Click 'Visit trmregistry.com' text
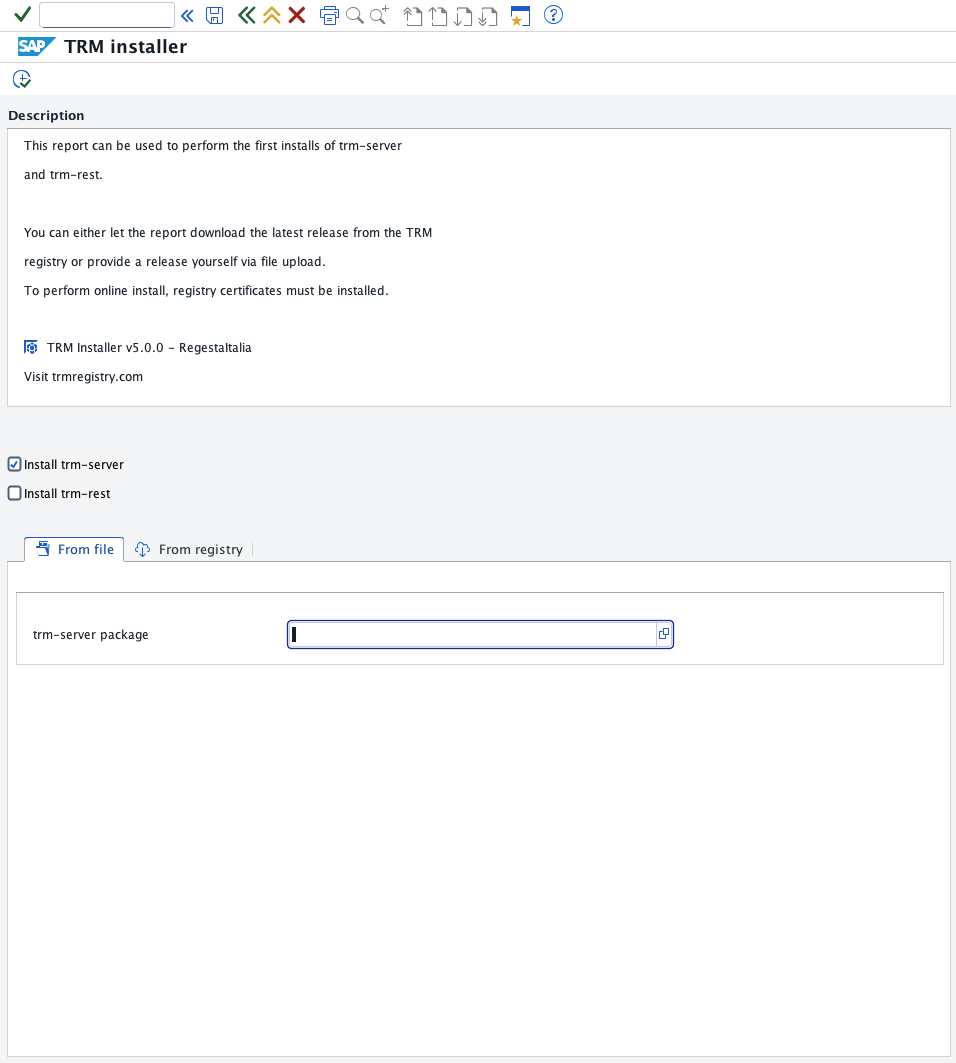 (83, 376)
